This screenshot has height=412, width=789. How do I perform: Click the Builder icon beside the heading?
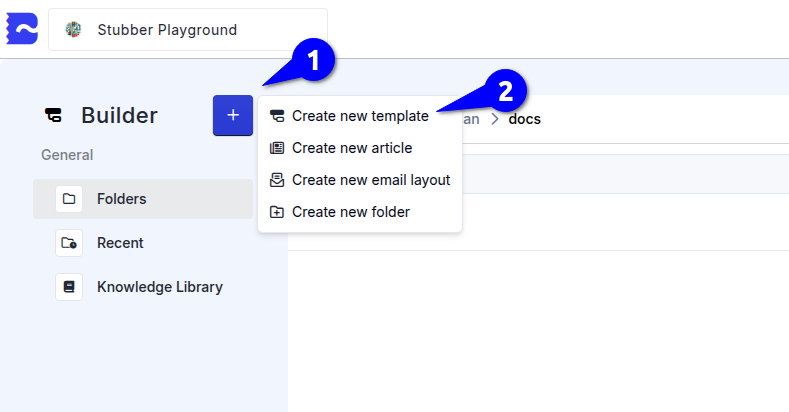click(x=54, y=116)
